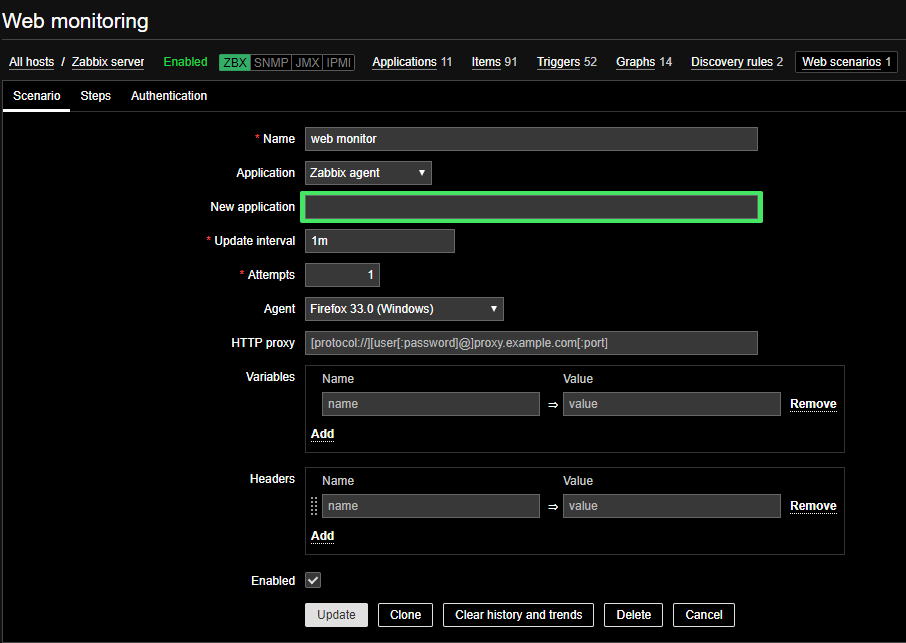Click the ZBX availability badge

click(235, 62)
